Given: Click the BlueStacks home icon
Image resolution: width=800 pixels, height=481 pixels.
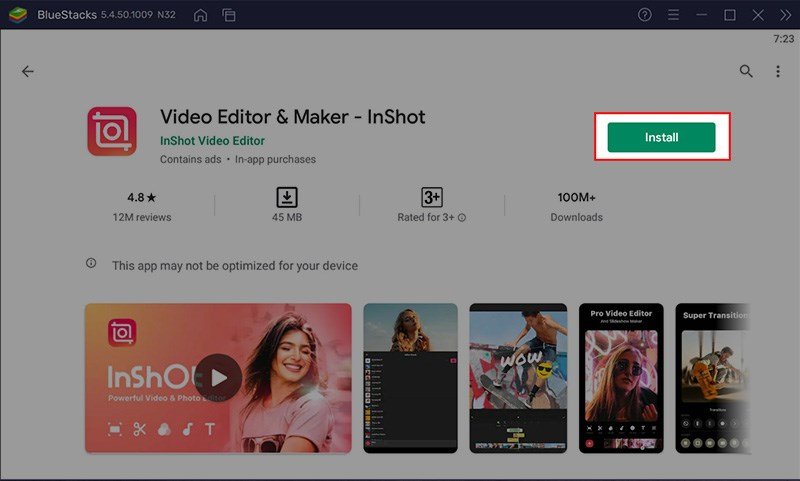Looking at the screenshot, I should [x=201, y=15].
